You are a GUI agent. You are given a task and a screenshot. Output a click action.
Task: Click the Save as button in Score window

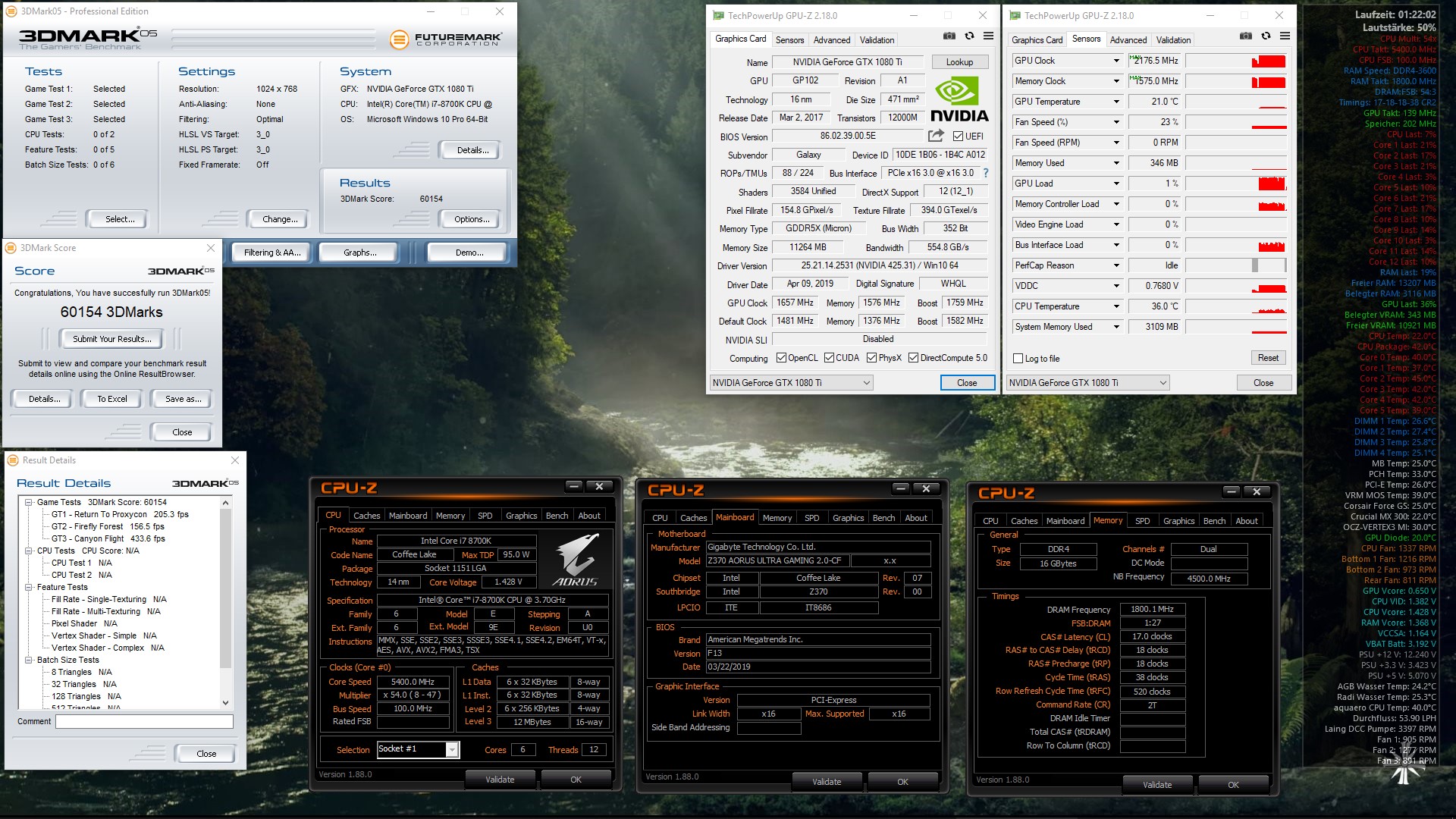(x=184, y=399)
